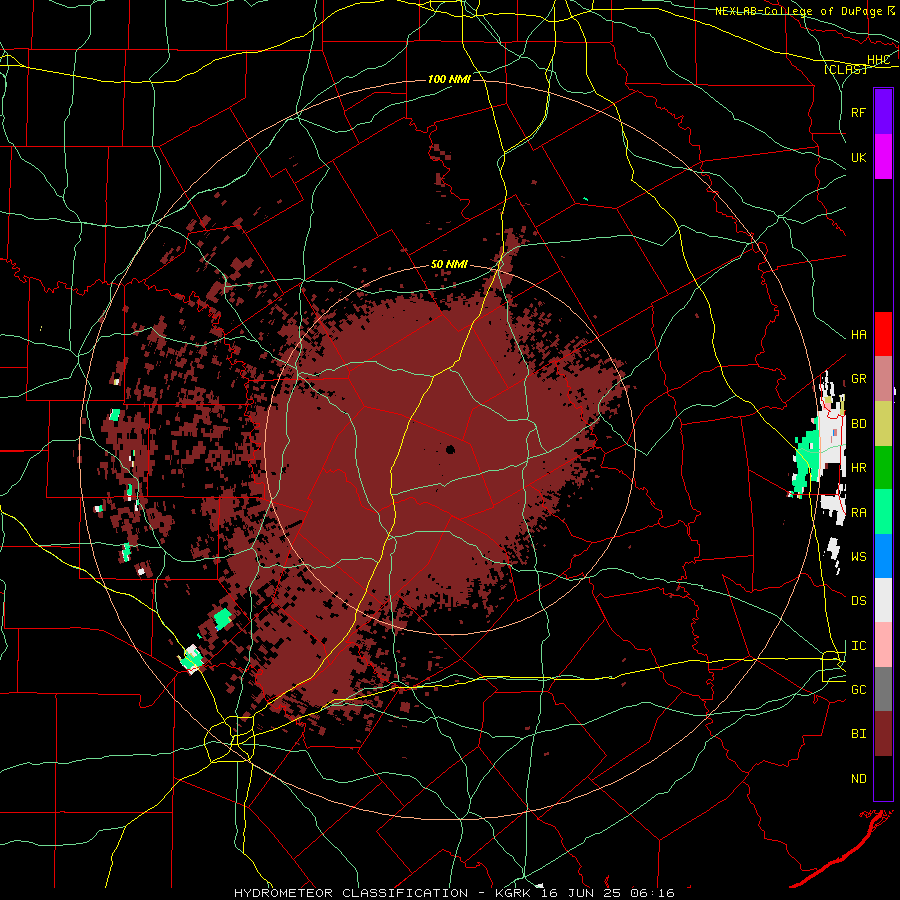Image resolution: width=900 pixels, height=900 pixels.
Task: Click the "GR" legend label
Action: coord(859,379)
